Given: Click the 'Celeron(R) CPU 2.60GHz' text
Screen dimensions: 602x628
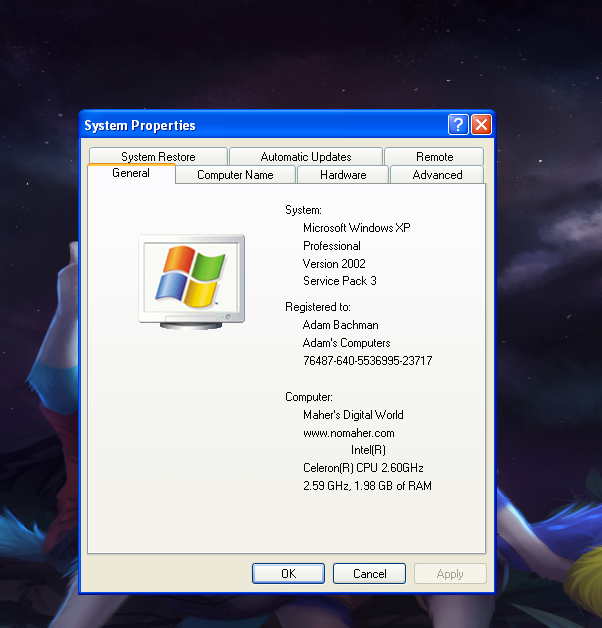Looking at the screenshot, I should 363,468.
